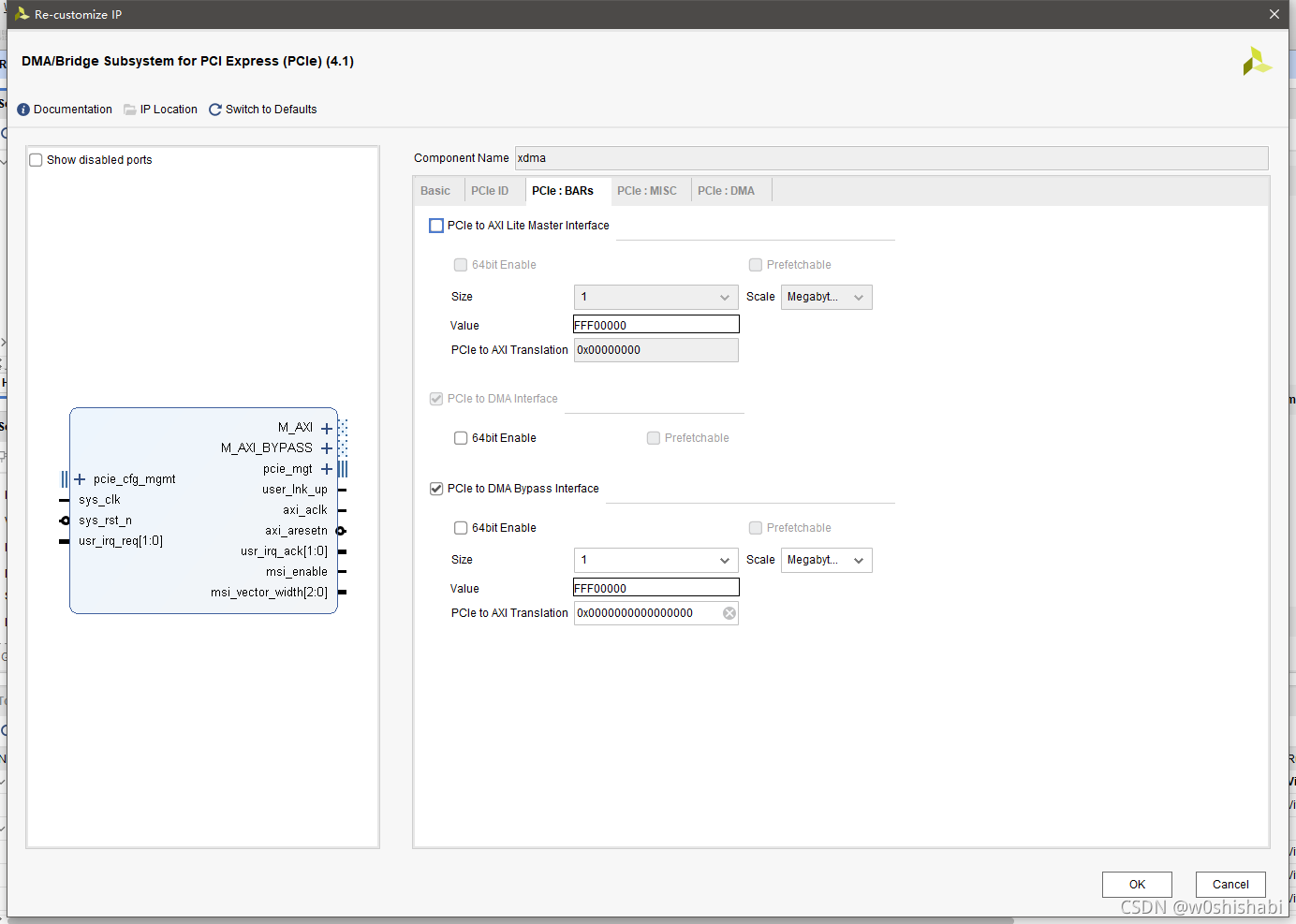Click the AXI Lite PCIe to AXI Translation field
Screen dimensions: 1296x924
655,350
